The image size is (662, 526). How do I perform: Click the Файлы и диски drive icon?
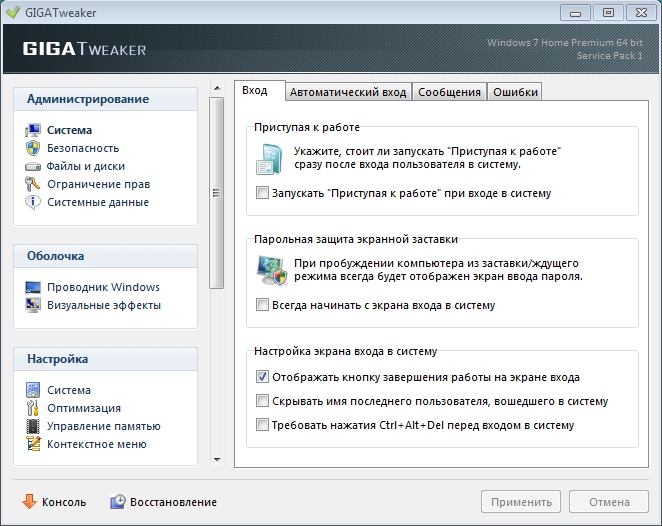32,166
